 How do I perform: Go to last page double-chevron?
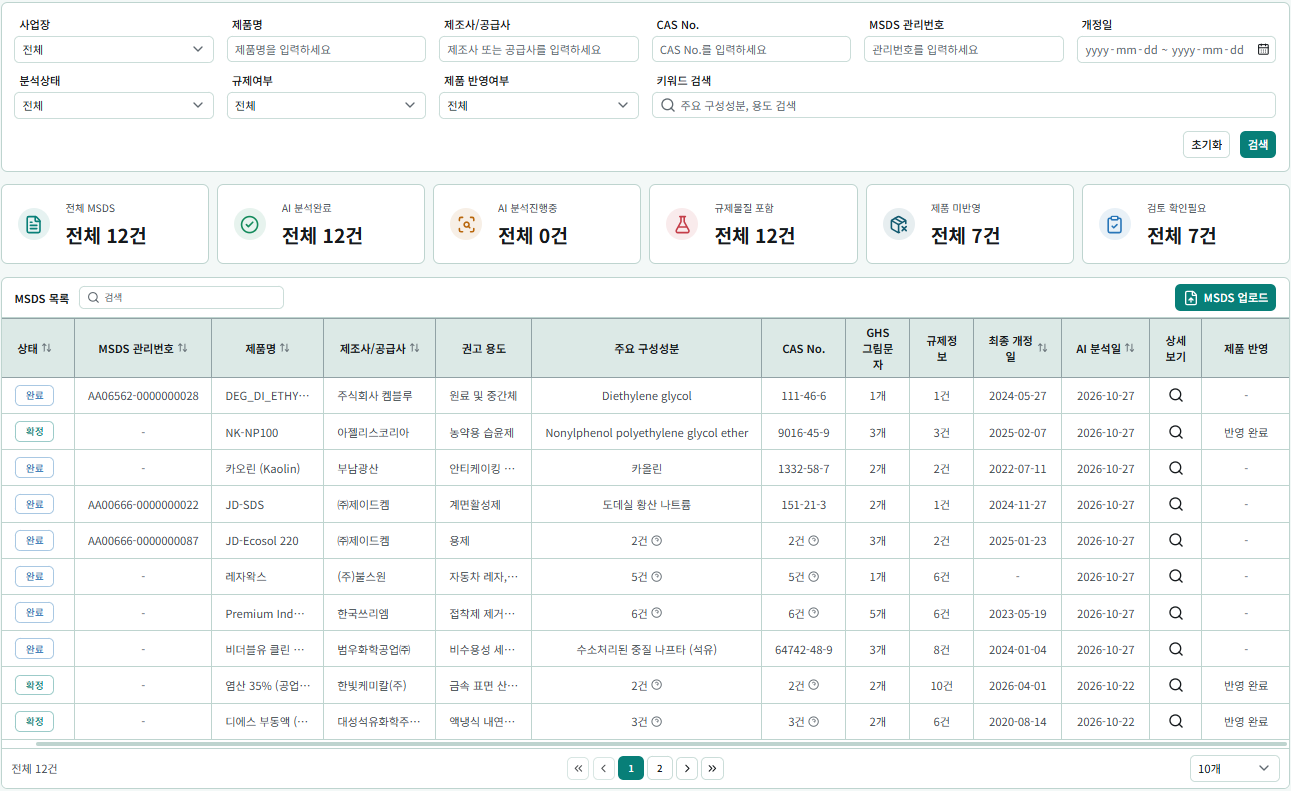tap(712, 768)
